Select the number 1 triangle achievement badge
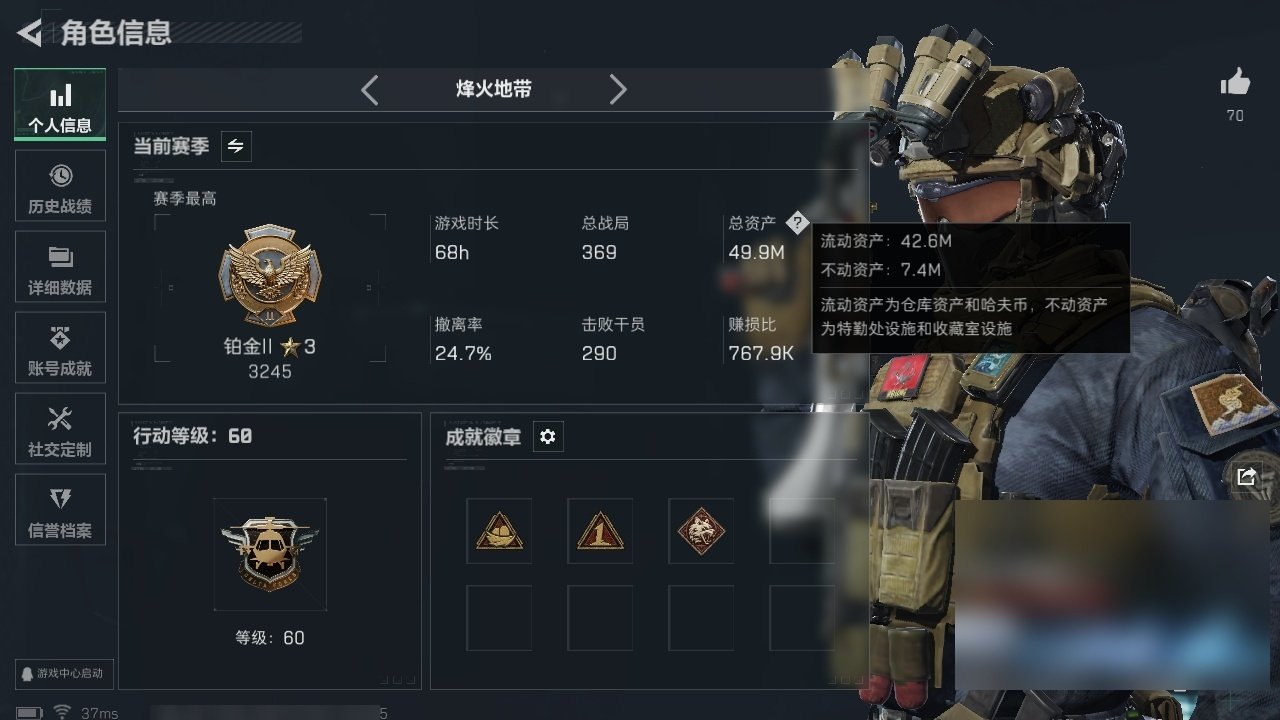 coord(600,531)
